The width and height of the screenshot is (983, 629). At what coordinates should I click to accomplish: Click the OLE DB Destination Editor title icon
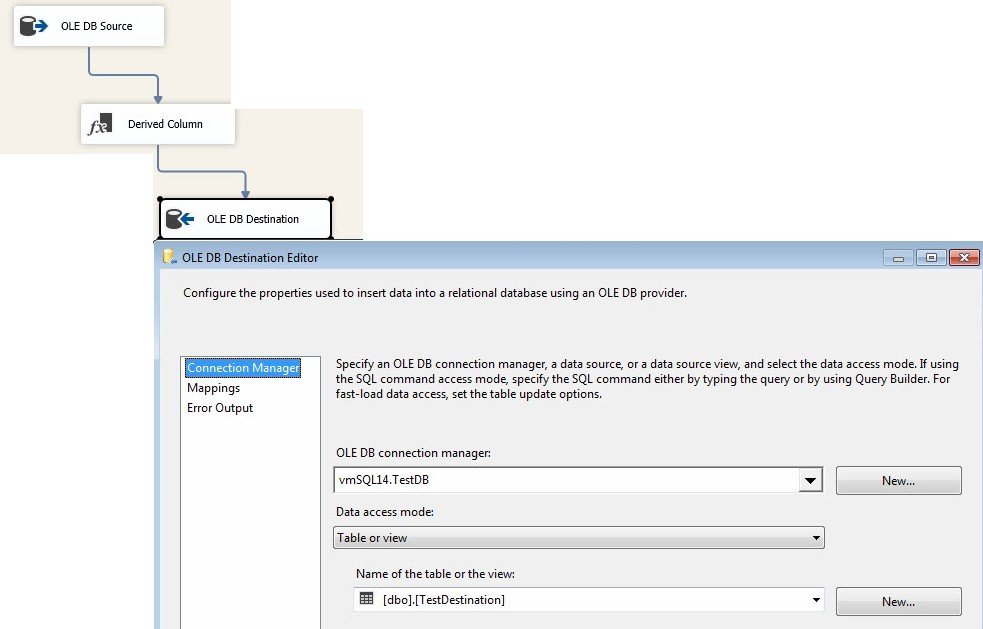click(x=169, y=256)
